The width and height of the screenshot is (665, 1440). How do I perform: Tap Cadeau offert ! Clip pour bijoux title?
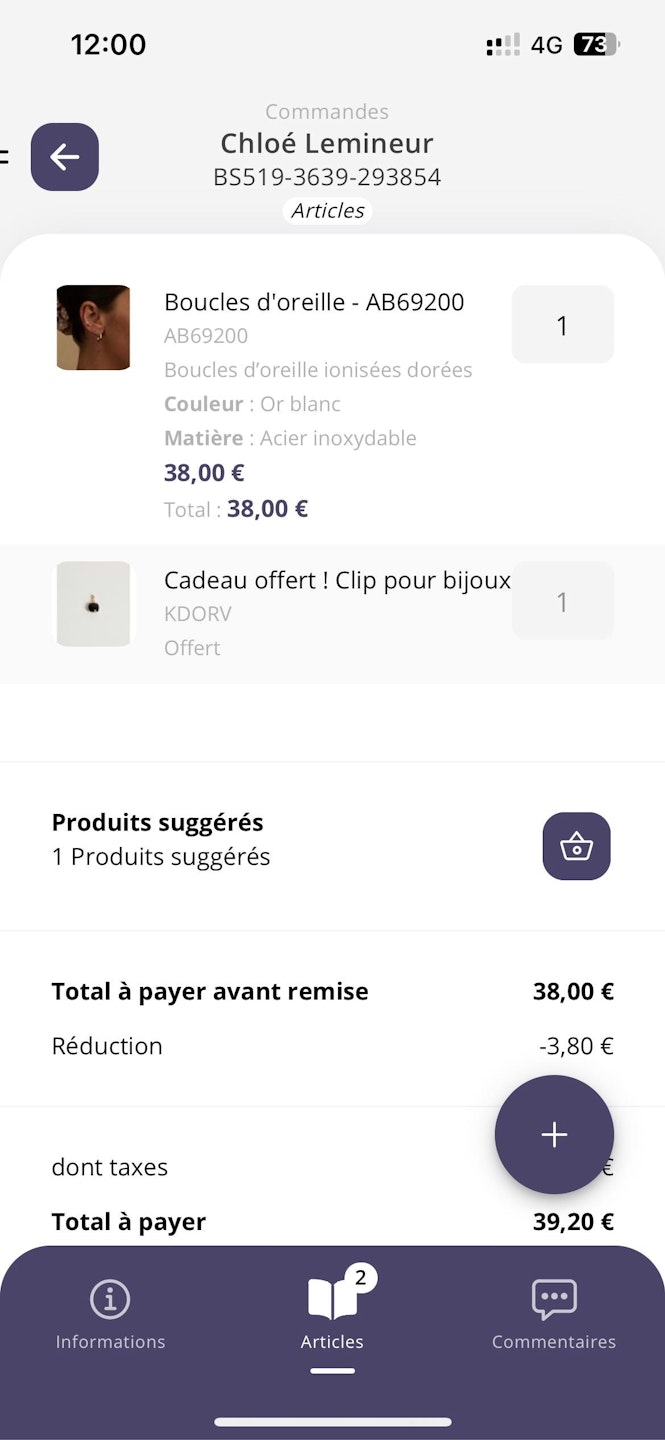tap(337, 580)
